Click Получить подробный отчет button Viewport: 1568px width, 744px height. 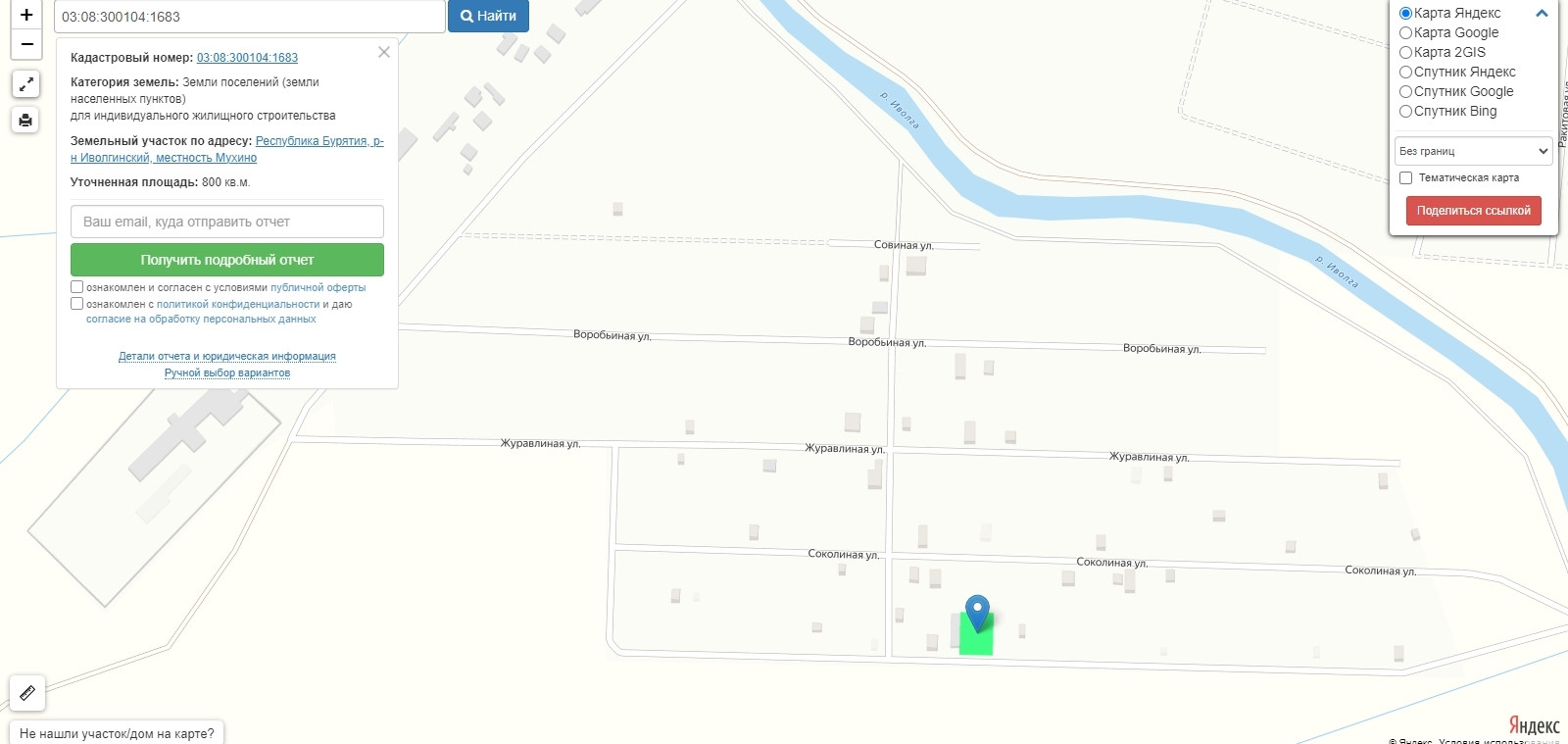point(227,260)
